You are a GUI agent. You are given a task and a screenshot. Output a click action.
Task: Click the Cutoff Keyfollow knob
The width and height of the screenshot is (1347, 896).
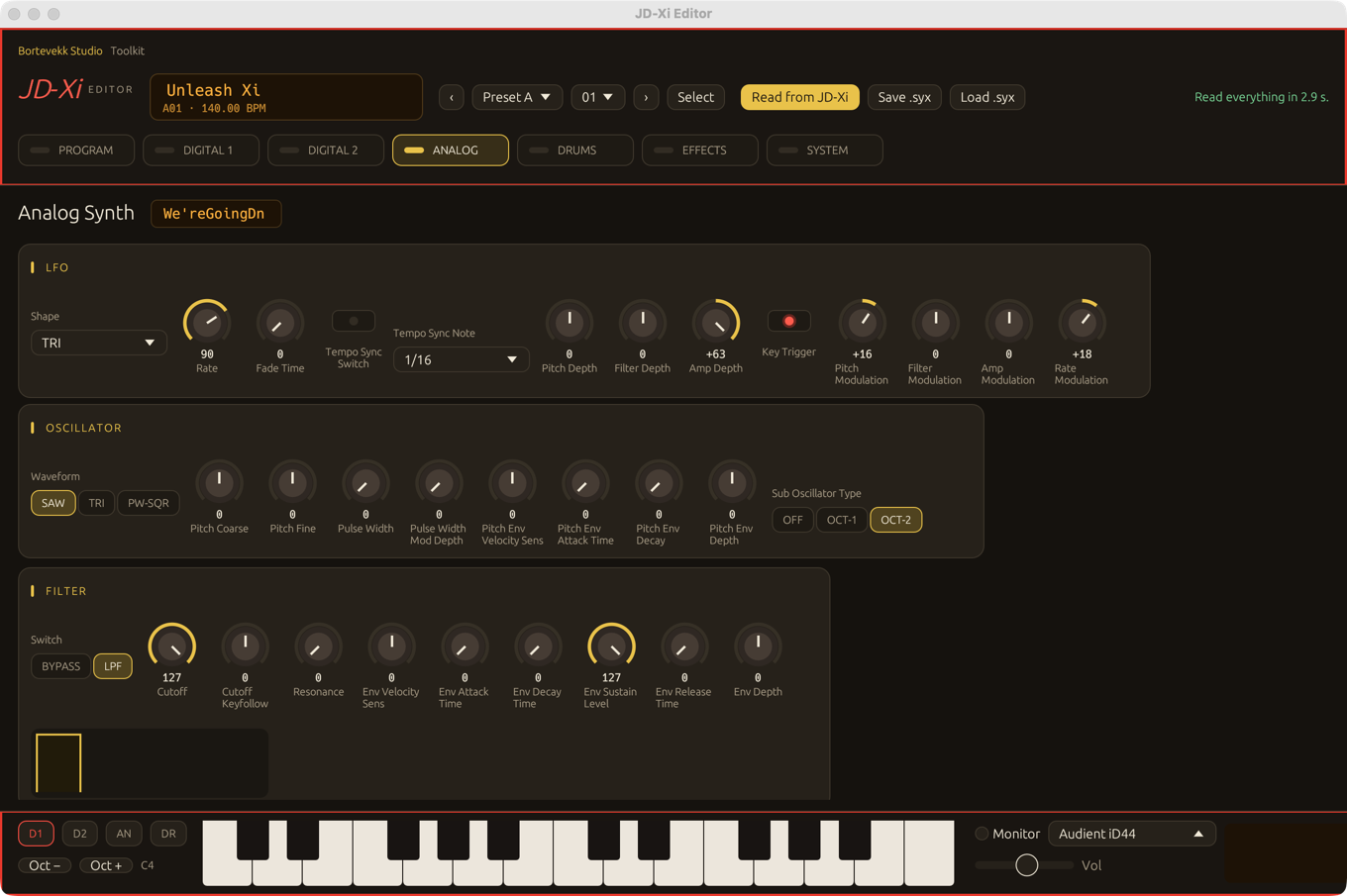(x=245, y=647)
